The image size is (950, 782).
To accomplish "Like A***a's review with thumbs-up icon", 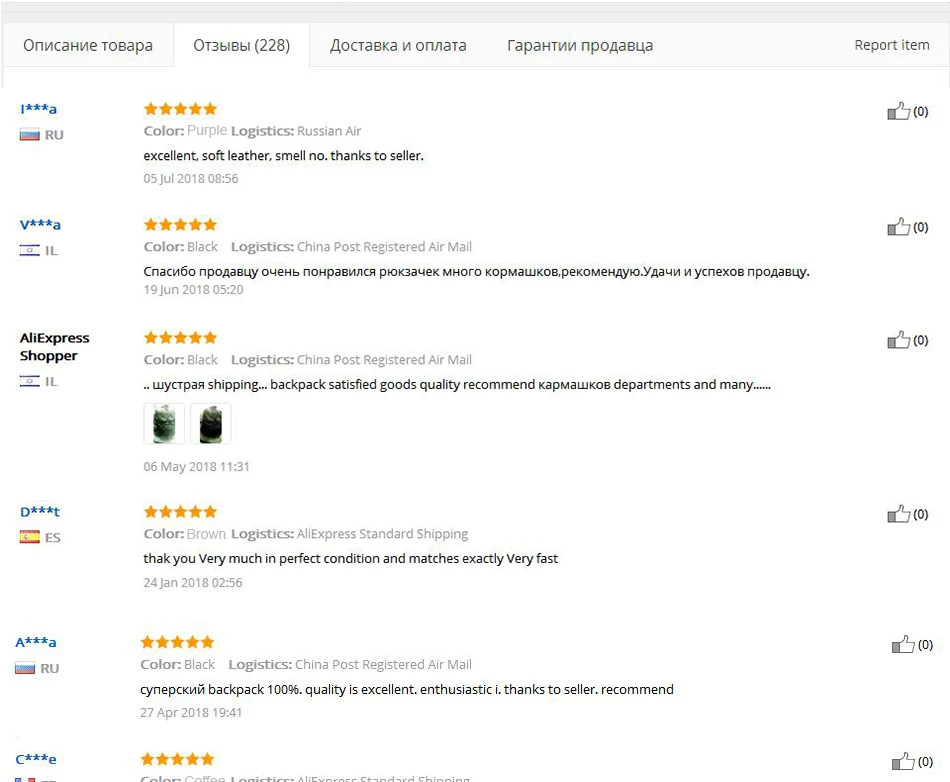I will tap(903, 644).
